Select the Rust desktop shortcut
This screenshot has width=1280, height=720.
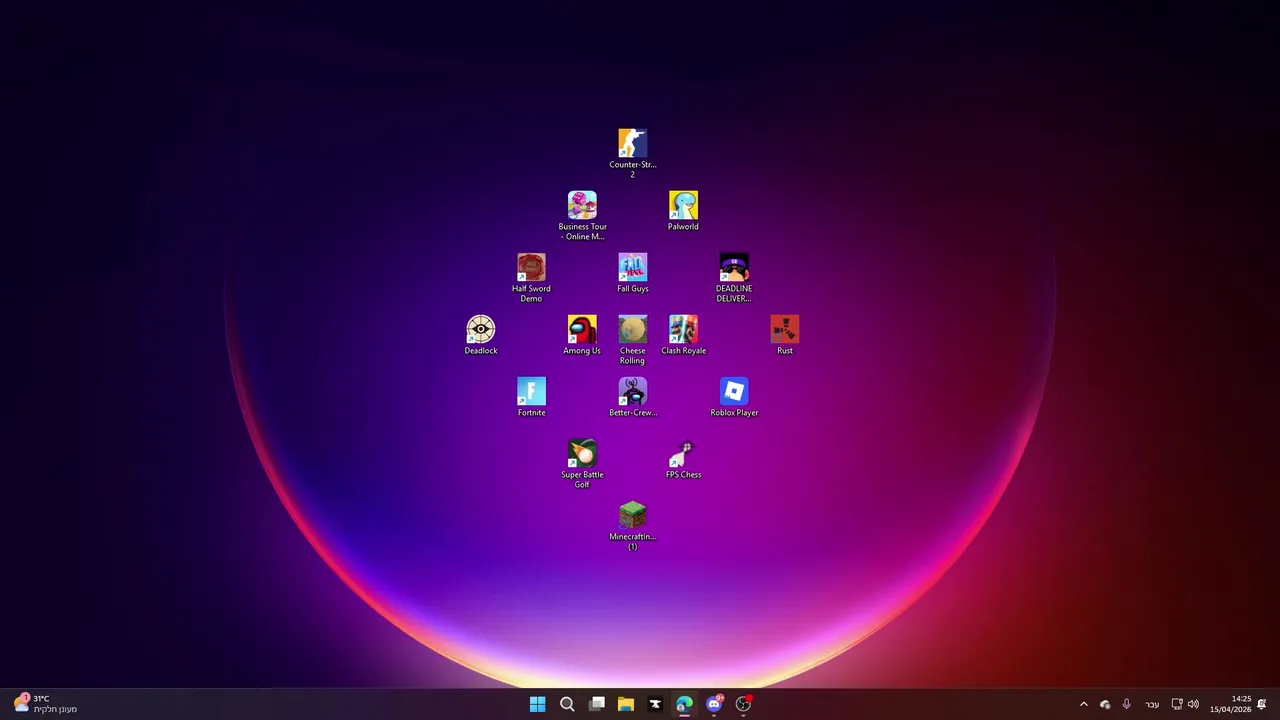[x=785, y=335]
